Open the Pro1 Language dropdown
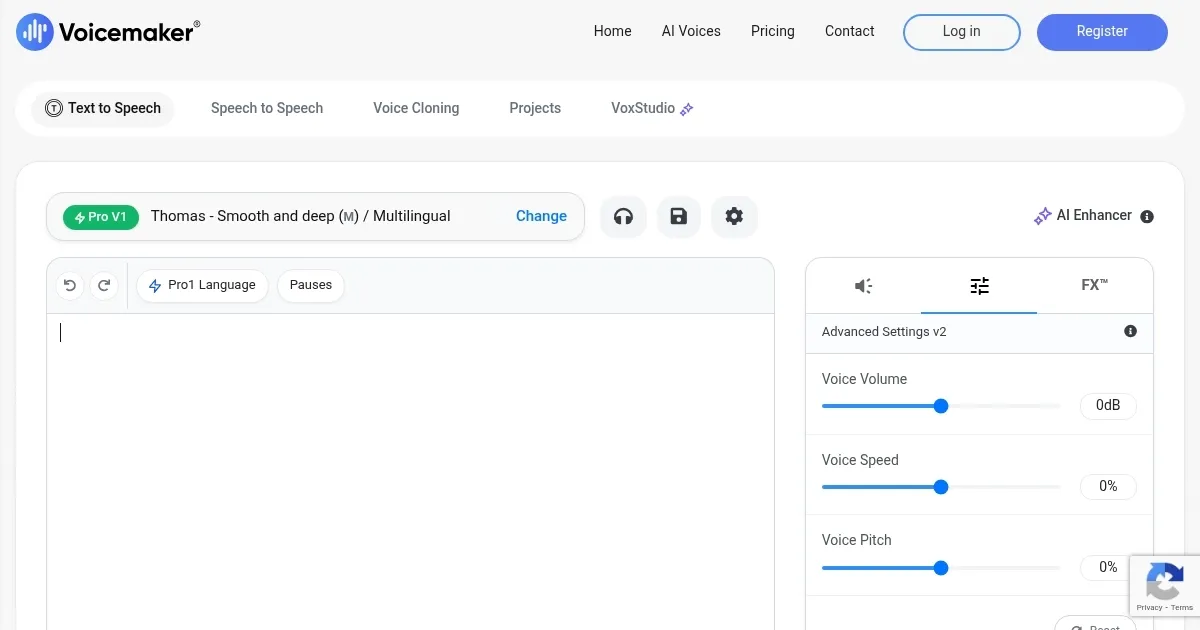The width and height of the screenshot is (1200, 630). [202, 285]
